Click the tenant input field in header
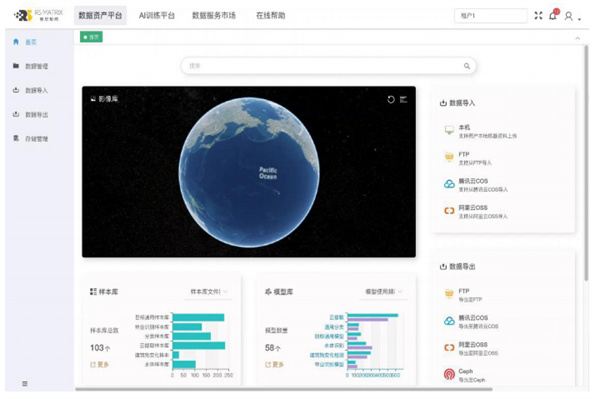The width and height of the screenshot is (600, 399). 491,16
